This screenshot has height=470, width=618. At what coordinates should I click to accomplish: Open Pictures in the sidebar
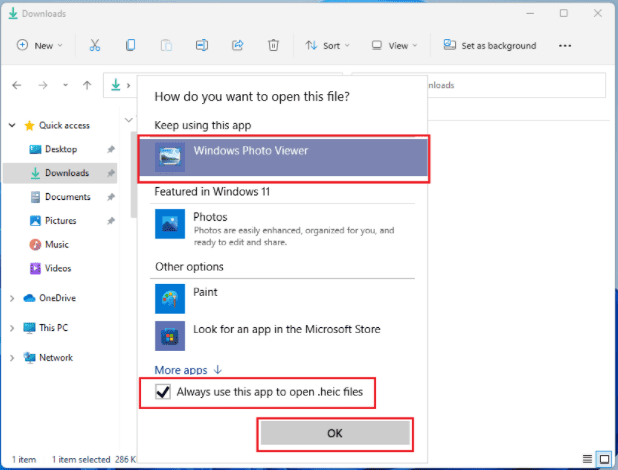coord(53,220)
